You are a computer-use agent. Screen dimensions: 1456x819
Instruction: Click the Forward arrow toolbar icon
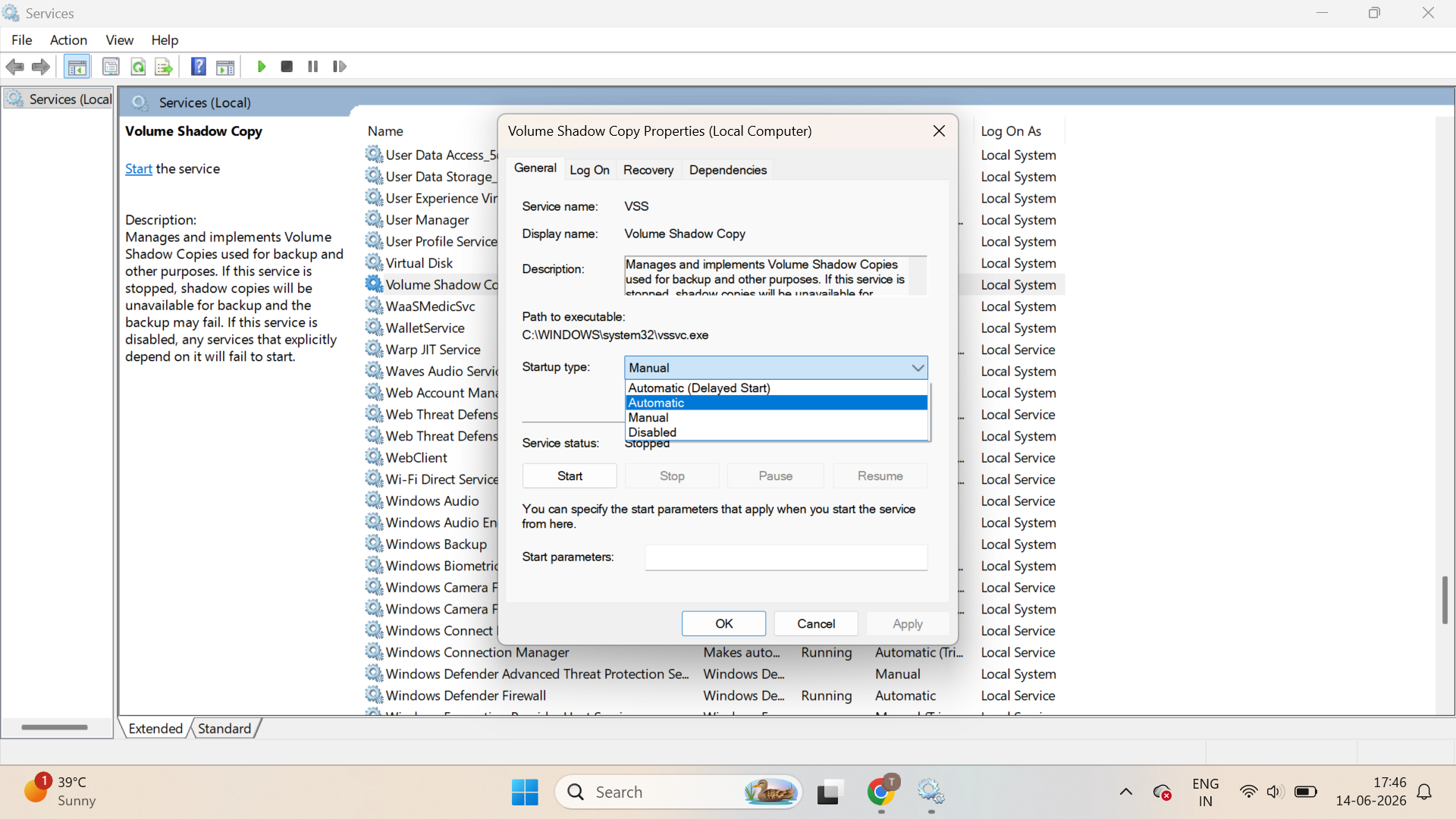41,67
